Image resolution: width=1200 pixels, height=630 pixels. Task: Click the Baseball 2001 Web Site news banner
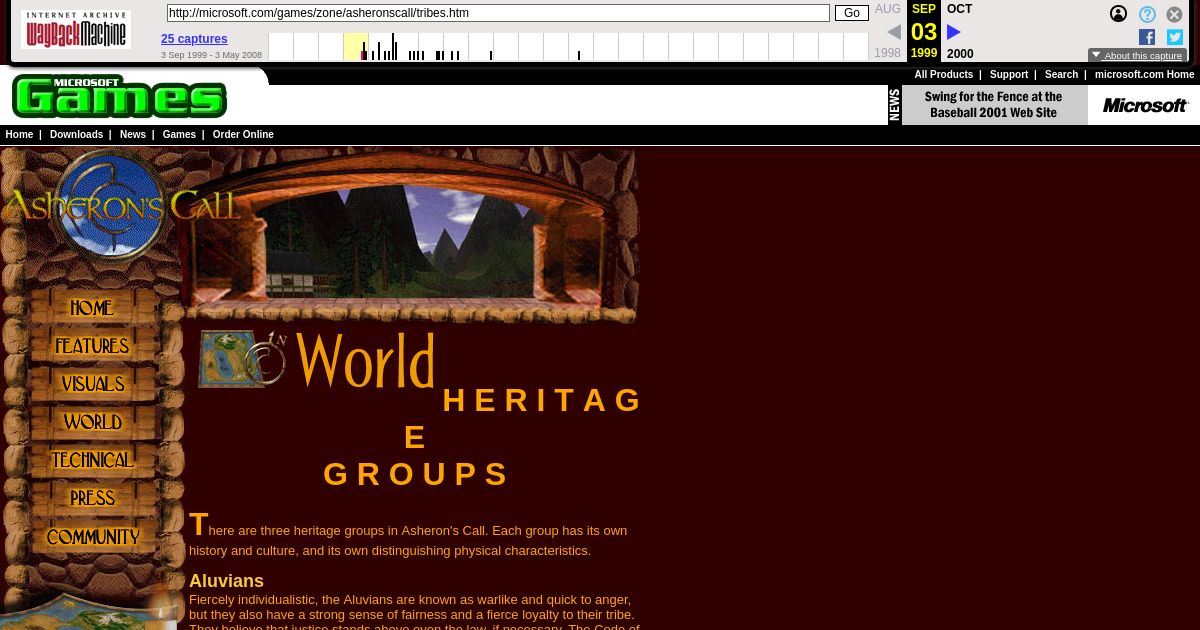[x=993, y=105]
